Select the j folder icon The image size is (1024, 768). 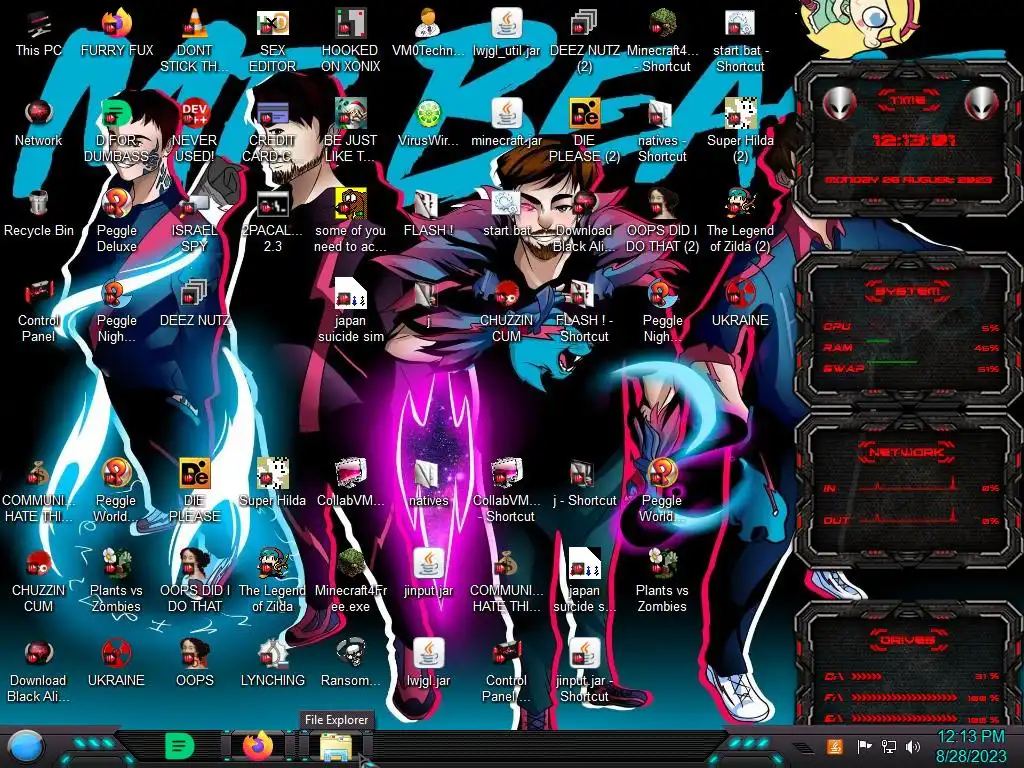point(428,304)
